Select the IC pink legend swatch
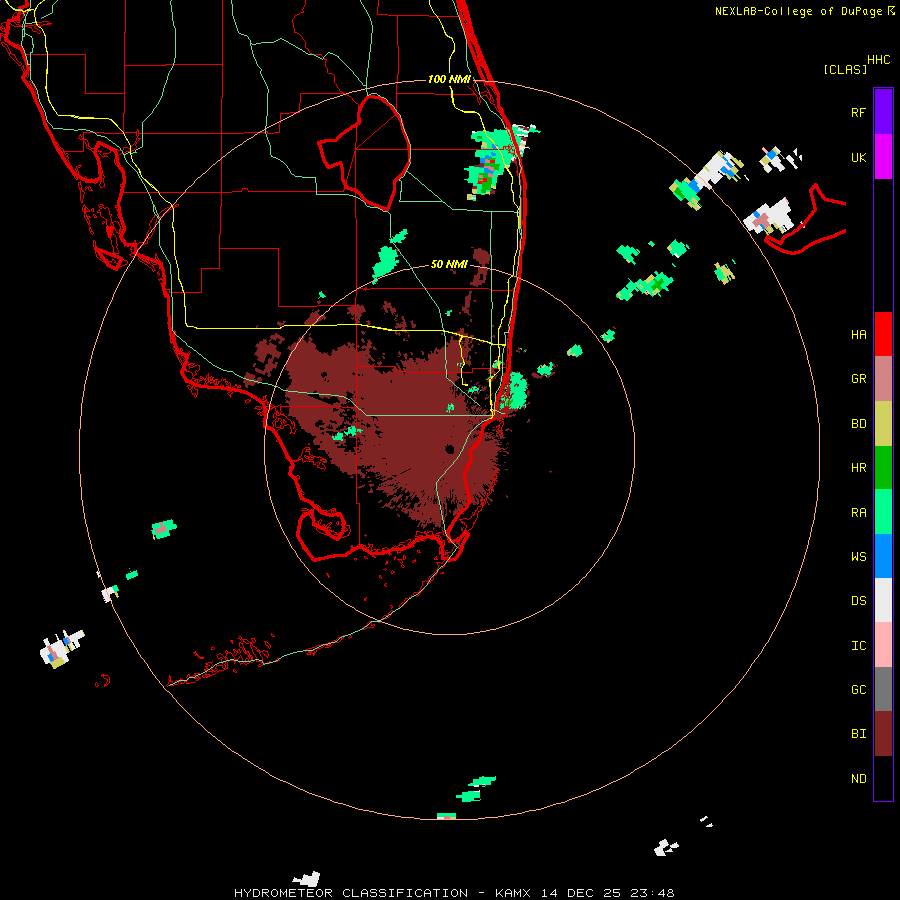 click(883, 645)
